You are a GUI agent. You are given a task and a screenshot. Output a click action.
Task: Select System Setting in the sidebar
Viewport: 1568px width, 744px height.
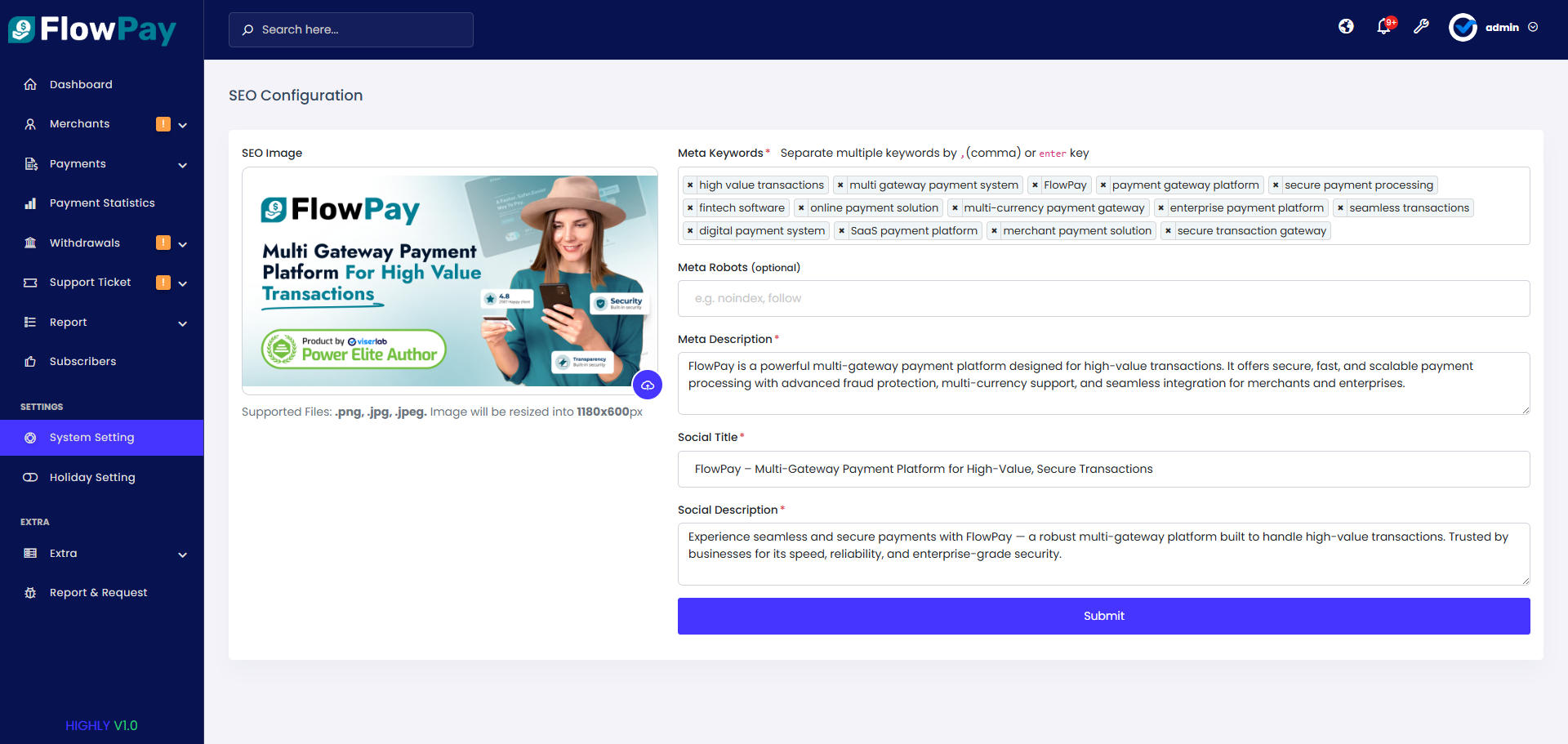(102, 438)
